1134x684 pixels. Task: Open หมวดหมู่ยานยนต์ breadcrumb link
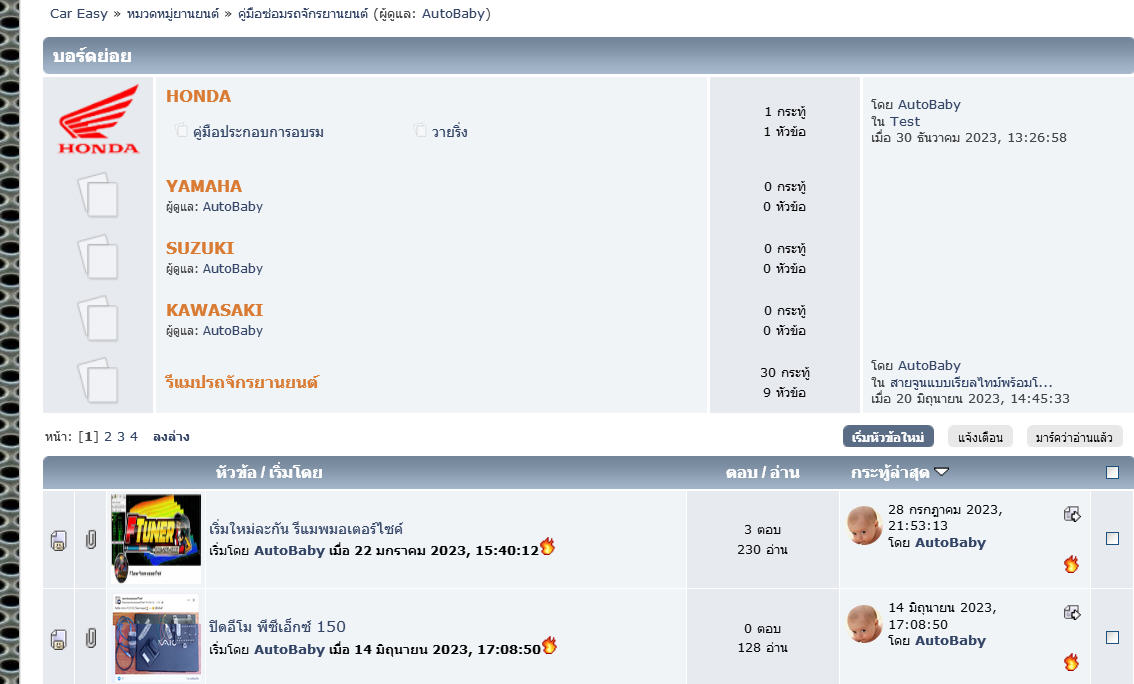(173, 14)
